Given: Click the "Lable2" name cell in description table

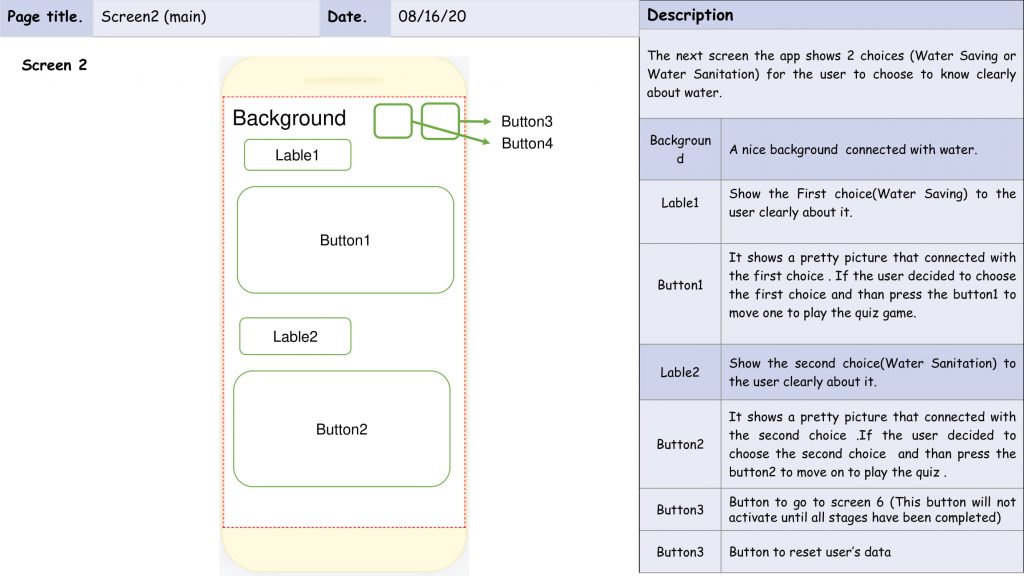Looking at the screenshot, I should point(680,372).
